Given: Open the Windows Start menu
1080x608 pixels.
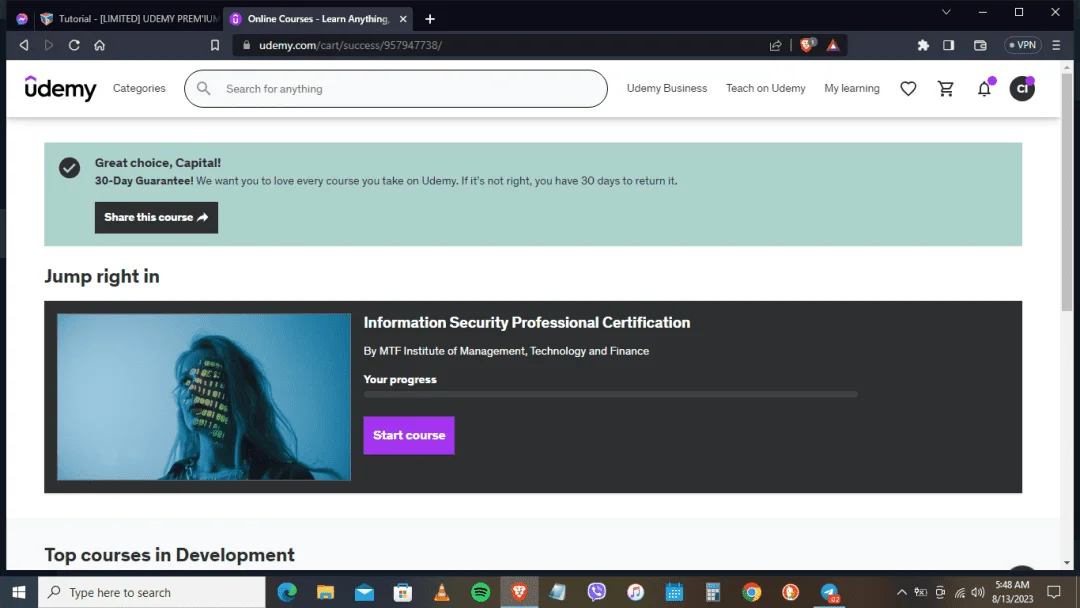Looking at the screenshot, I should click(x=19, y=592).
